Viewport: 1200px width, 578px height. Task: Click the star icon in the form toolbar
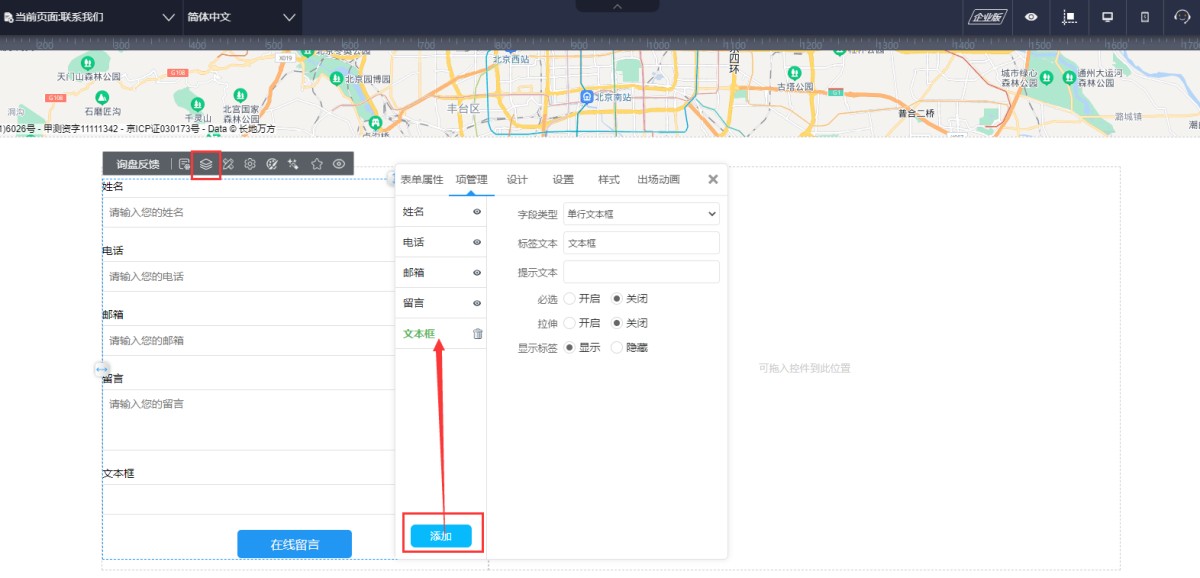[x=317, y=164]
